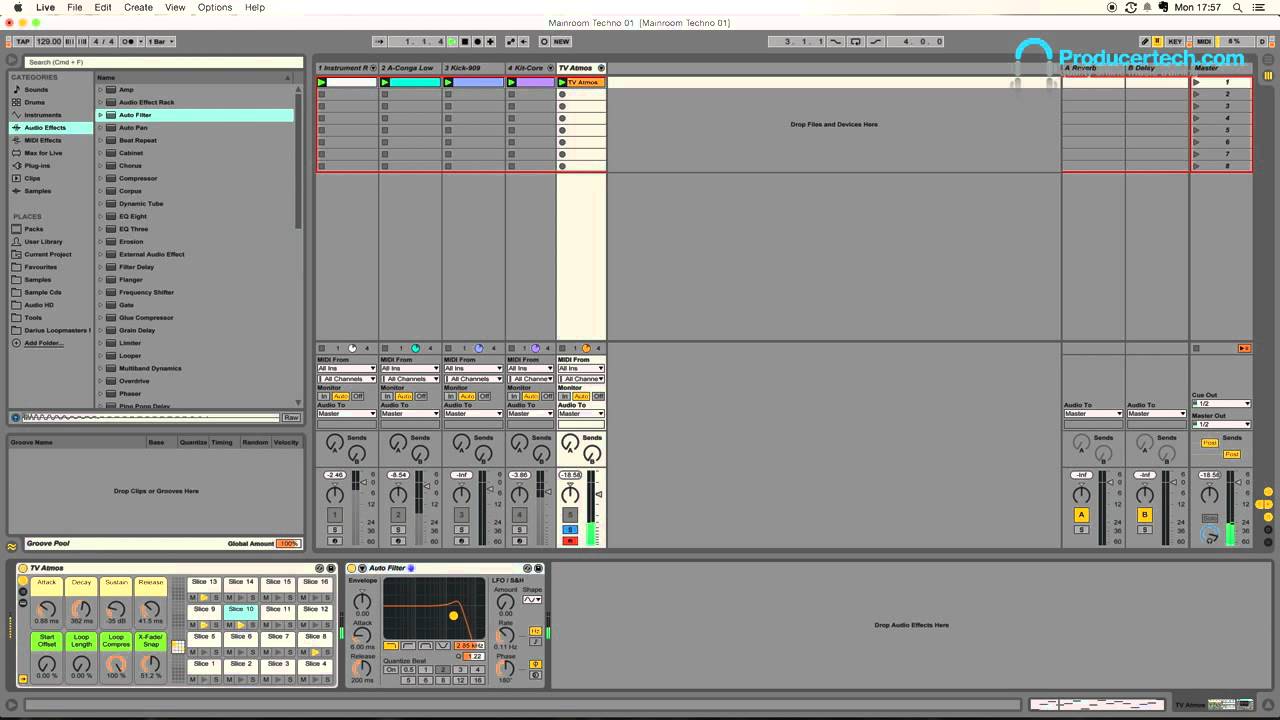Toggle the KEY map mode switch
The image size is (1280, 720).
[x=1175, y=42]
